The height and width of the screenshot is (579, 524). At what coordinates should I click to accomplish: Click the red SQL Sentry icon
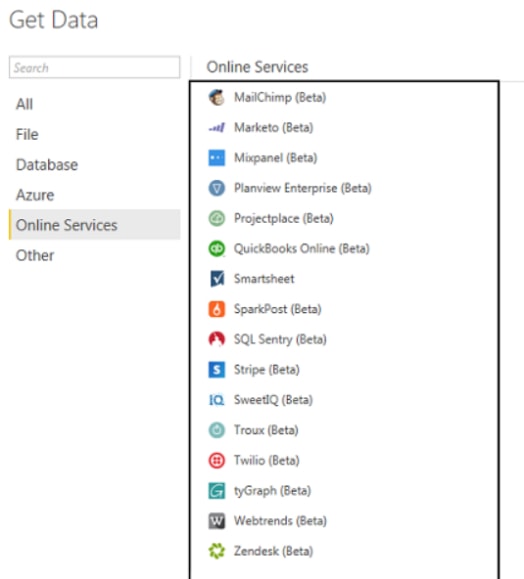(x=217, y=339)
